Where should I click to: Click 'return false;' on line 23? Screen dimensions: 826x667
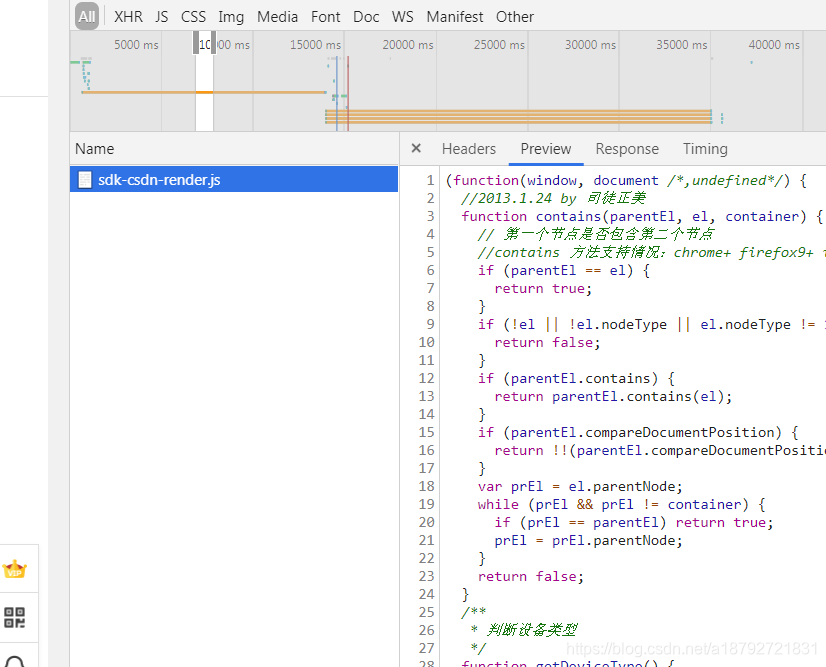pyautogui.click(x=530, y=576)
